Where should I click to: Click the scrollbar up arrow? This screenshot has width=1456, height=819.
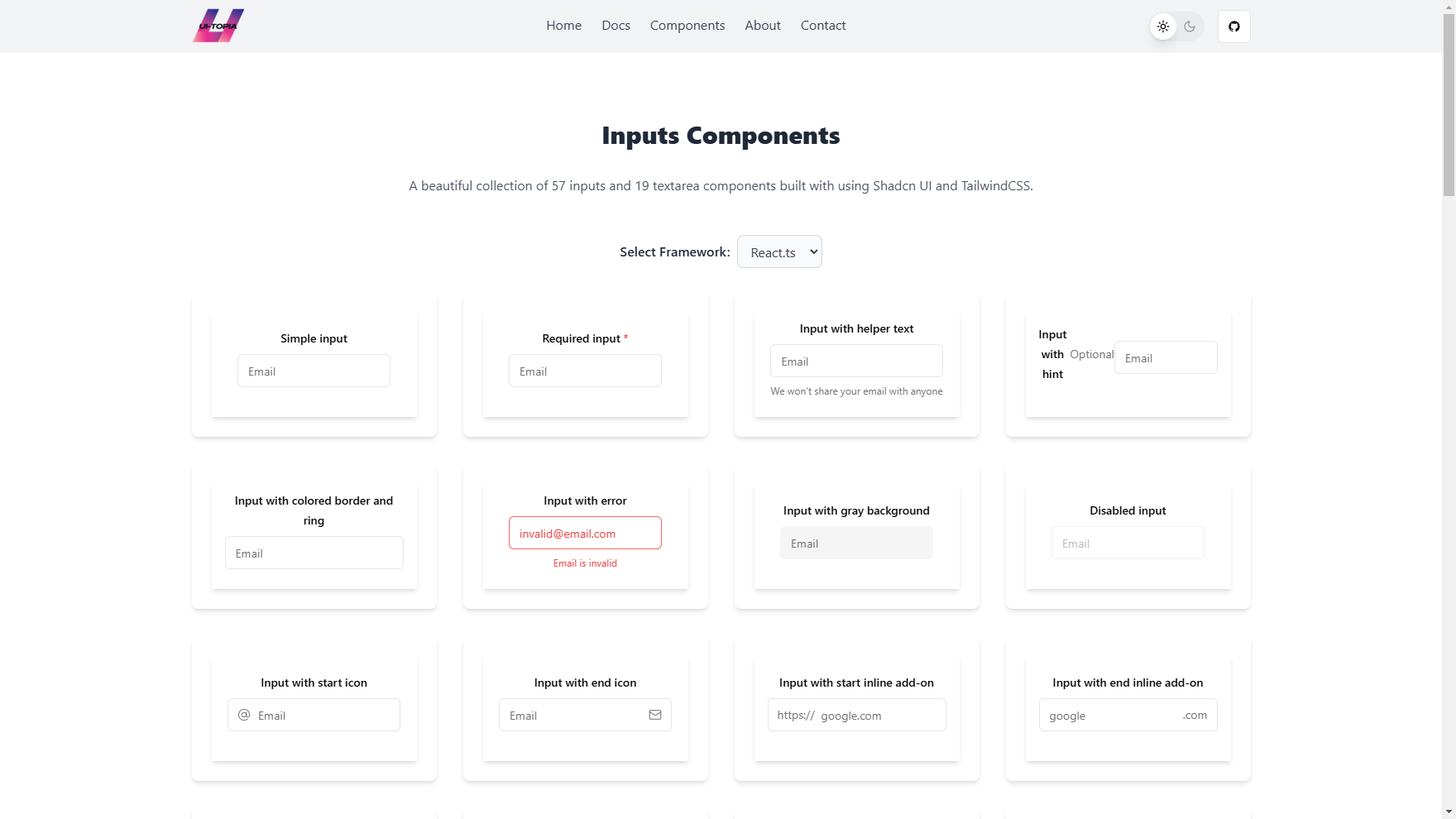(1449, 7)
